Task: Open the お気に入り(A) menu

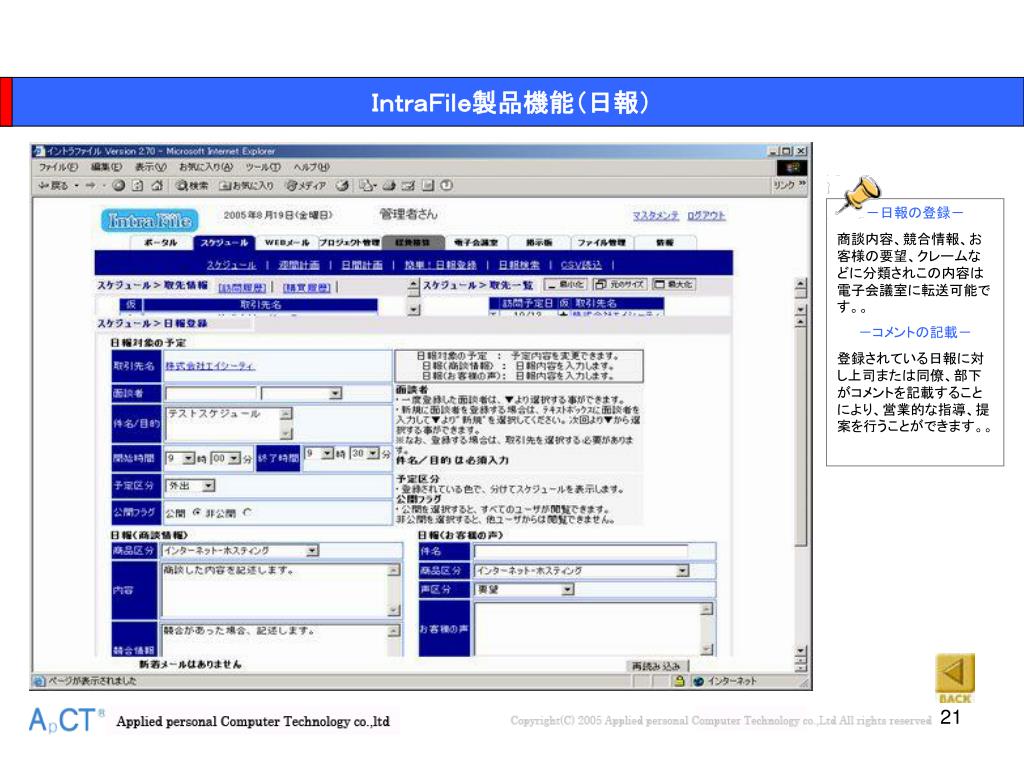Action: [205, 167]
